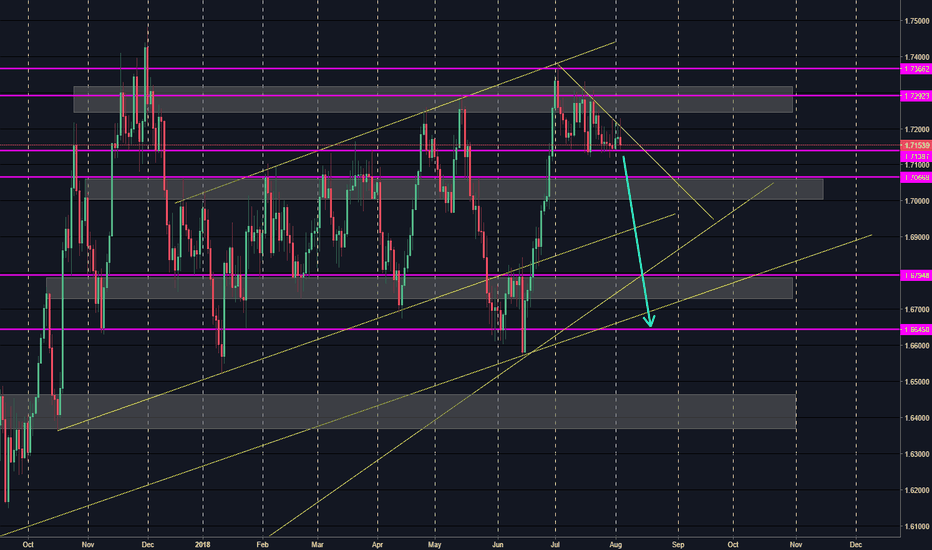The width and height of the screenshot is (932, 550).
Task: Click the Apr label on time axis
Action: 377,544
